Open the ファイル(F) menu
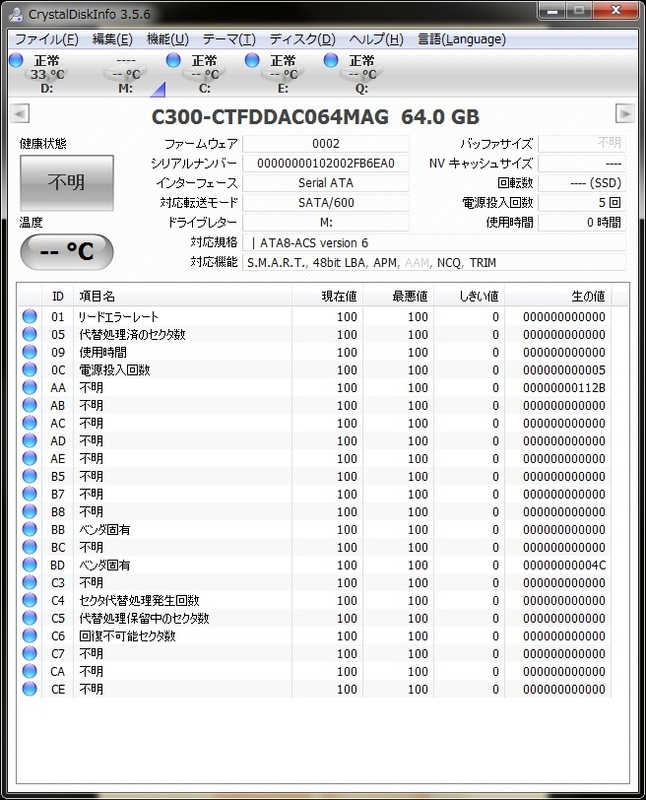This screenshot has height=800, width=646. coord(46,39)
